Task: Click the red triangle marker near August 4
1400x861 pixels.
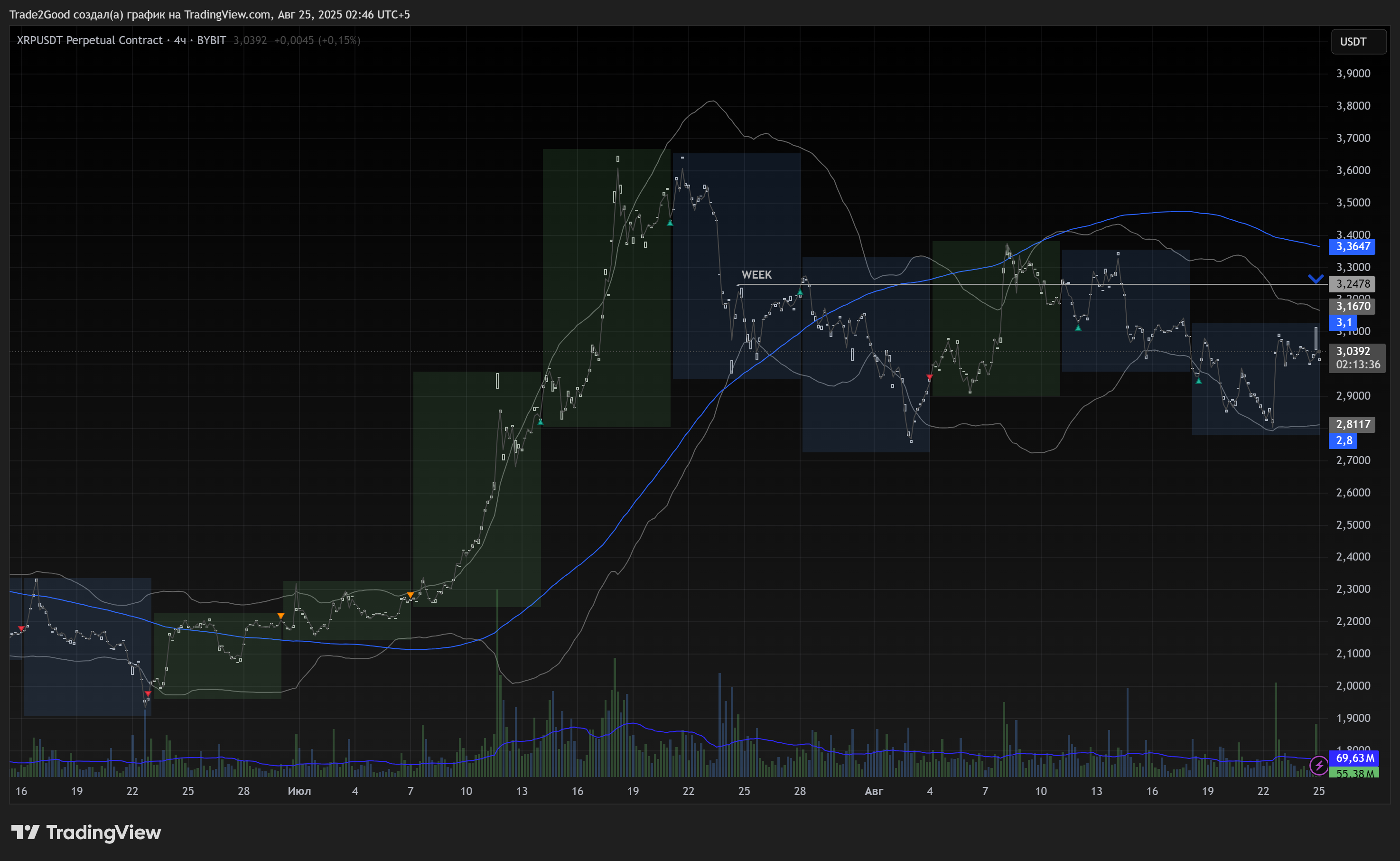Action: 929,377
